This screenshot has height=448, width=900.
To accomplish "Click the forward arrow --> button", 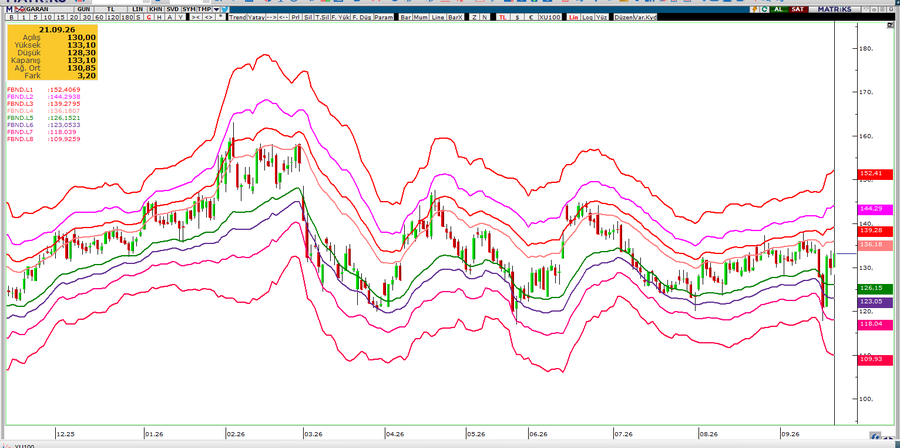I will [x=271, y=17].
